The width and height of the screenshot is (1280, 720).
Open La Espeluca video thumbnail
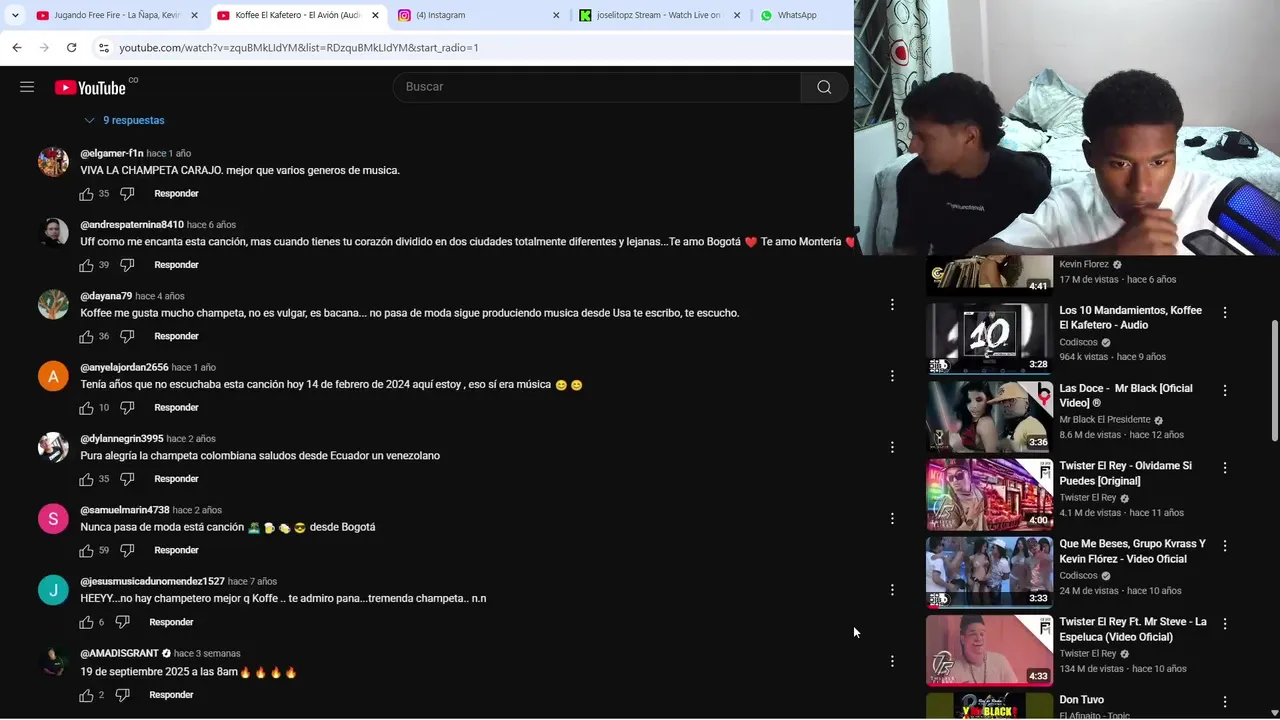[989, 650]
